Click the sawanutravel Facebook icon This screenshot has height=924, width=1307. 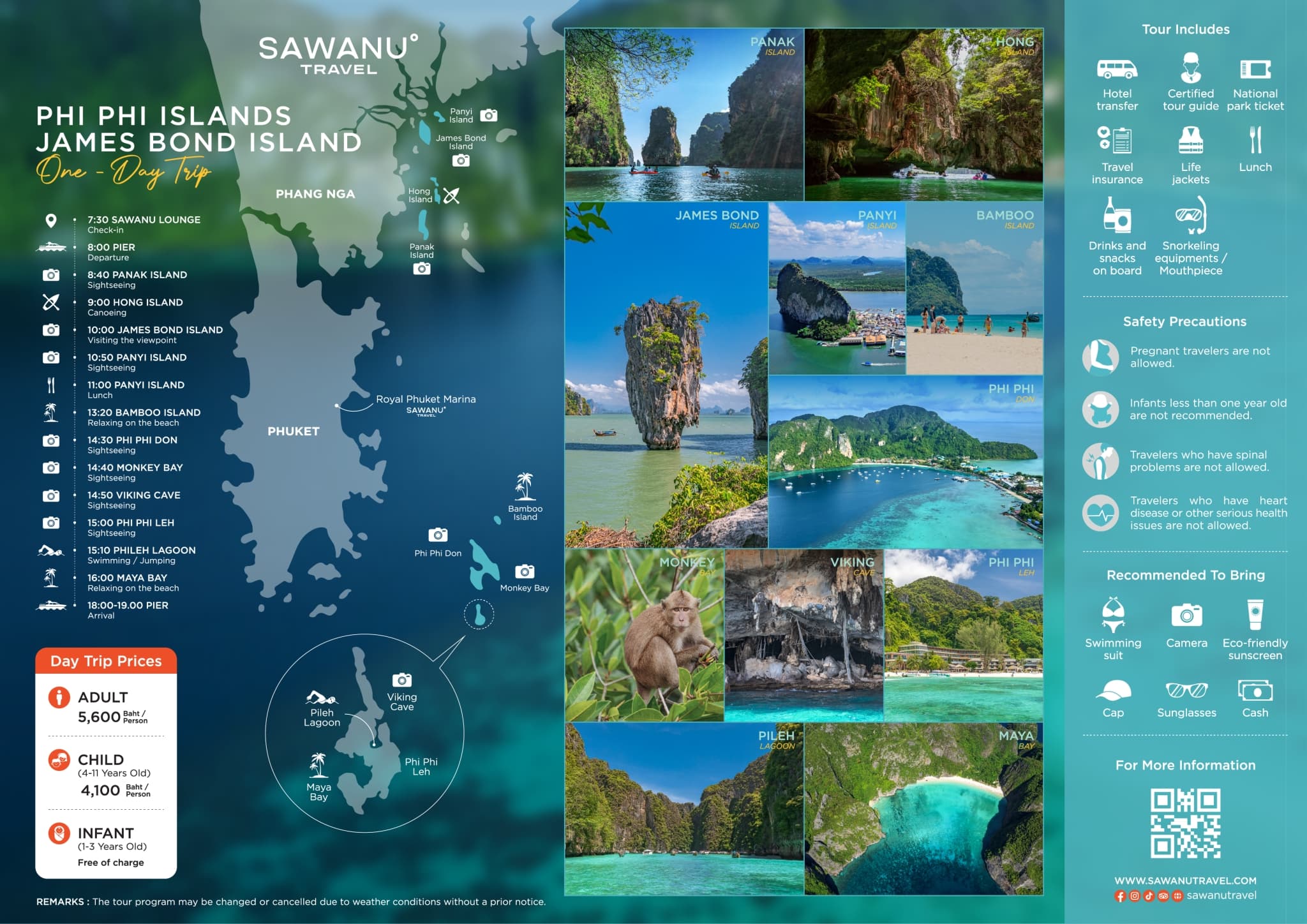point(1120,896)
